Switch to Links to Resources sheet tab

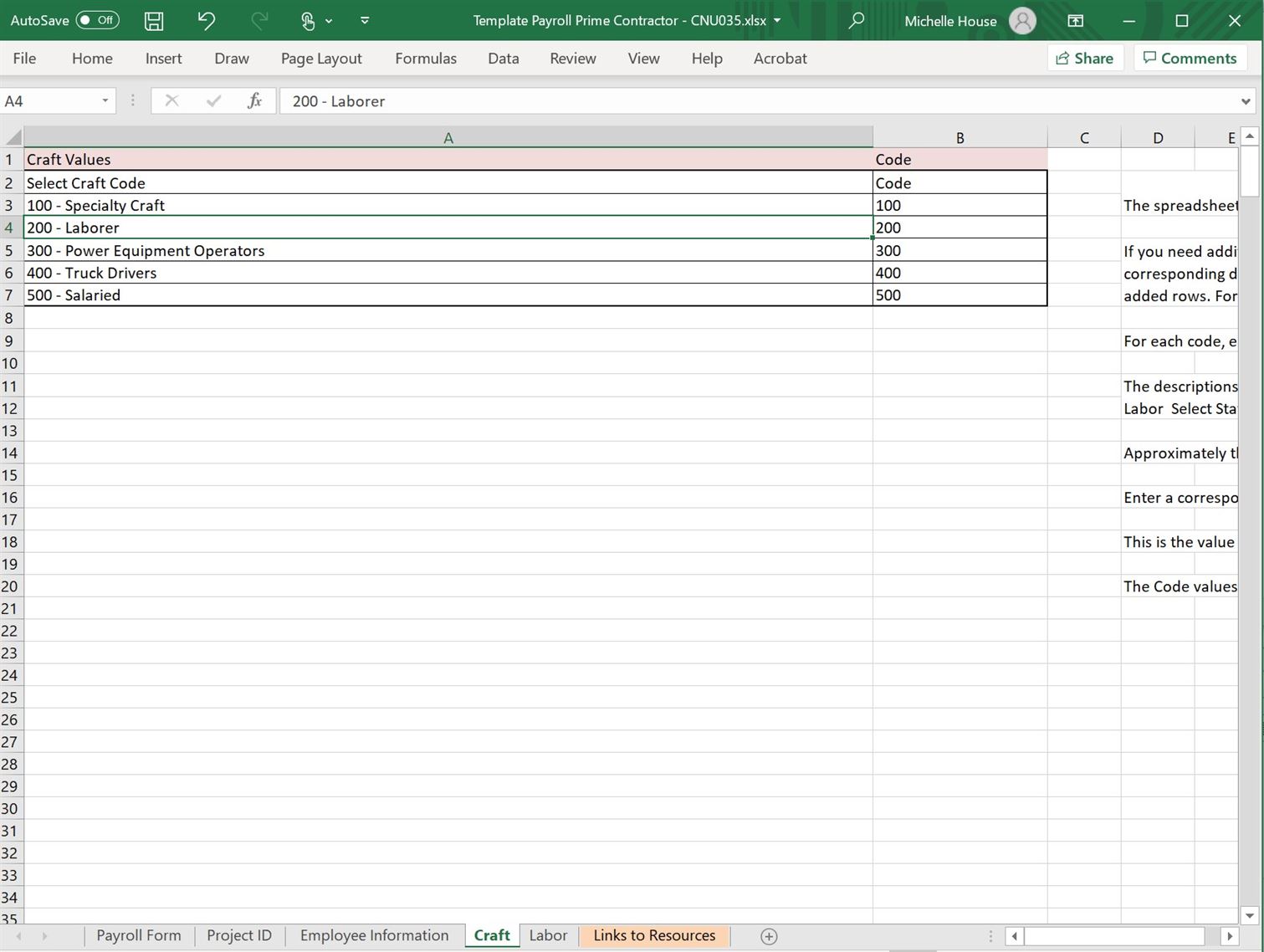tap(654, 935)
